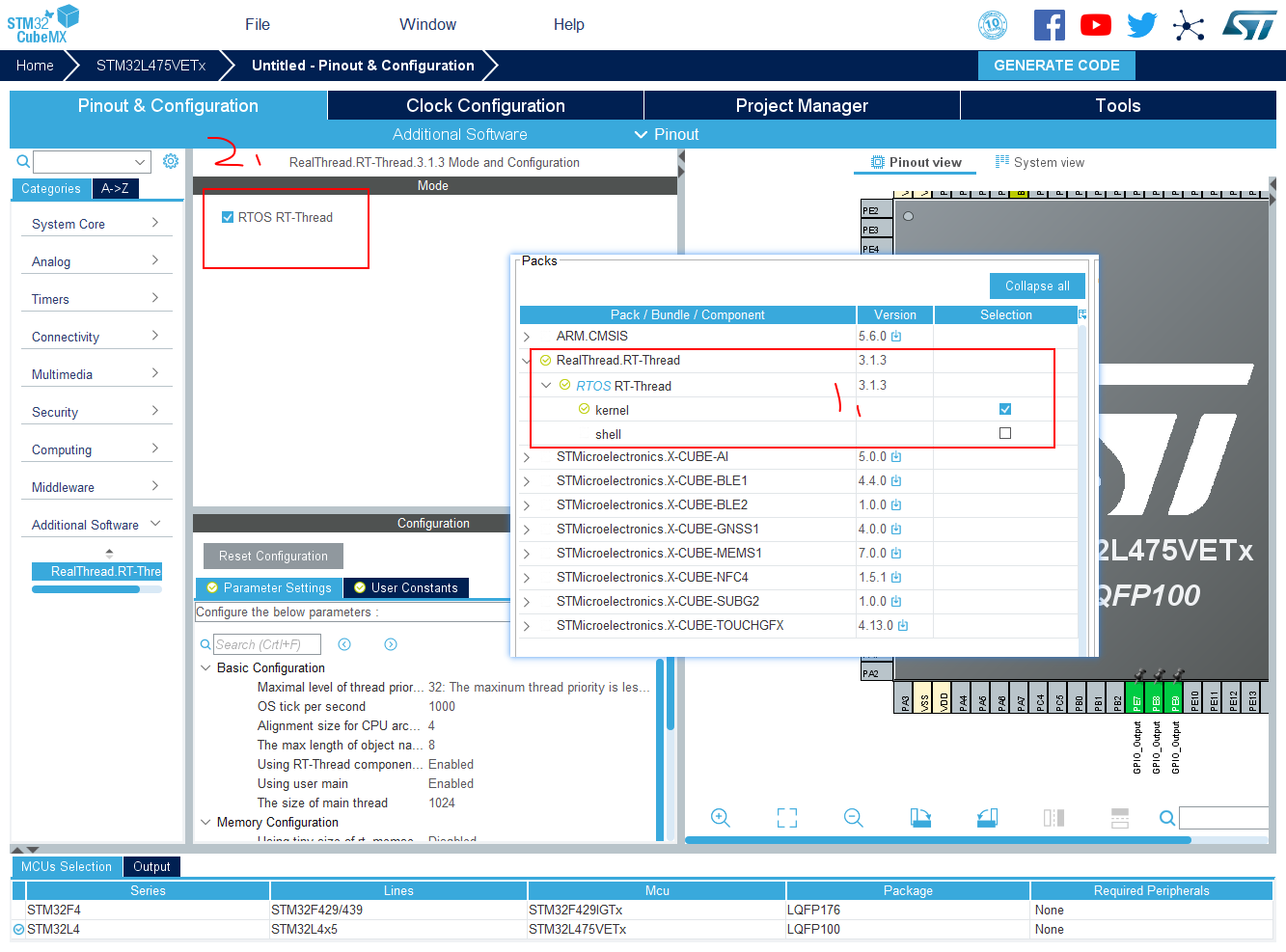The width and height of the screenshot is (1286, 952).
Task: Rotate the chip counter-clockwise
Action: click(x=987, y=818)
